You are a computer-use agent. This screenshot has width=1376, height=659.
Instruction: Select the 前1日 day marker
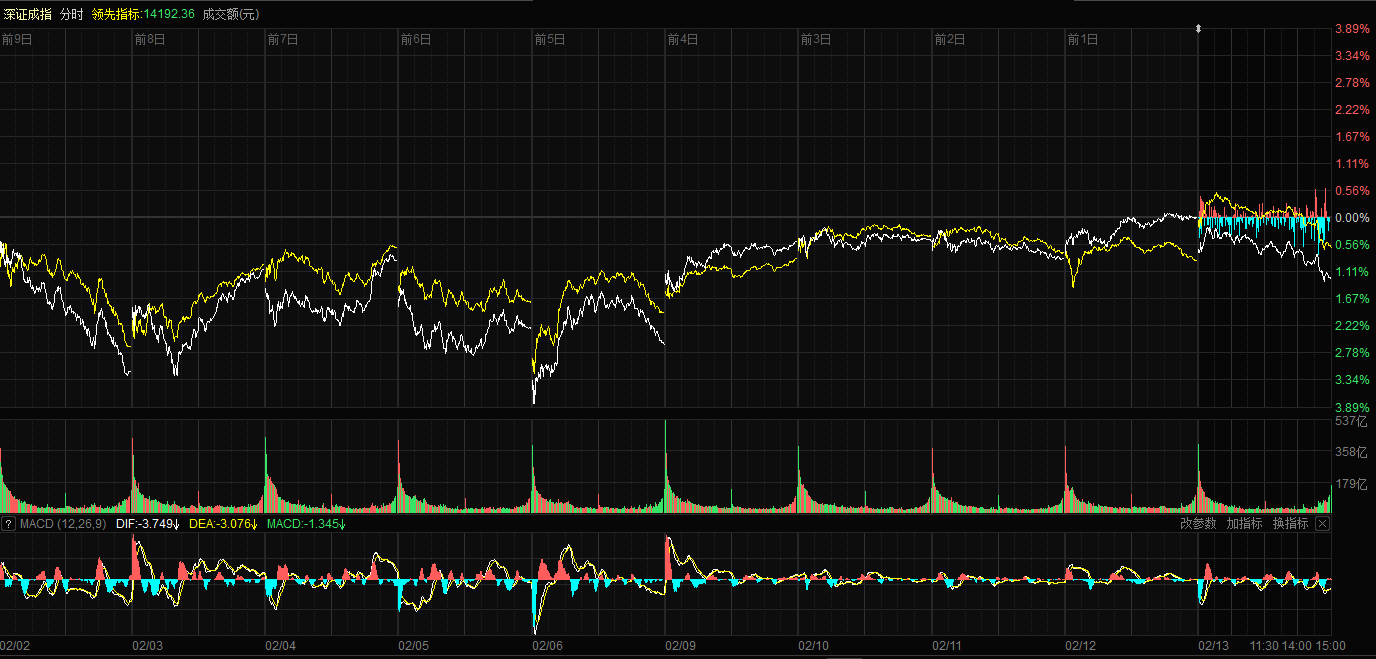1083,40
